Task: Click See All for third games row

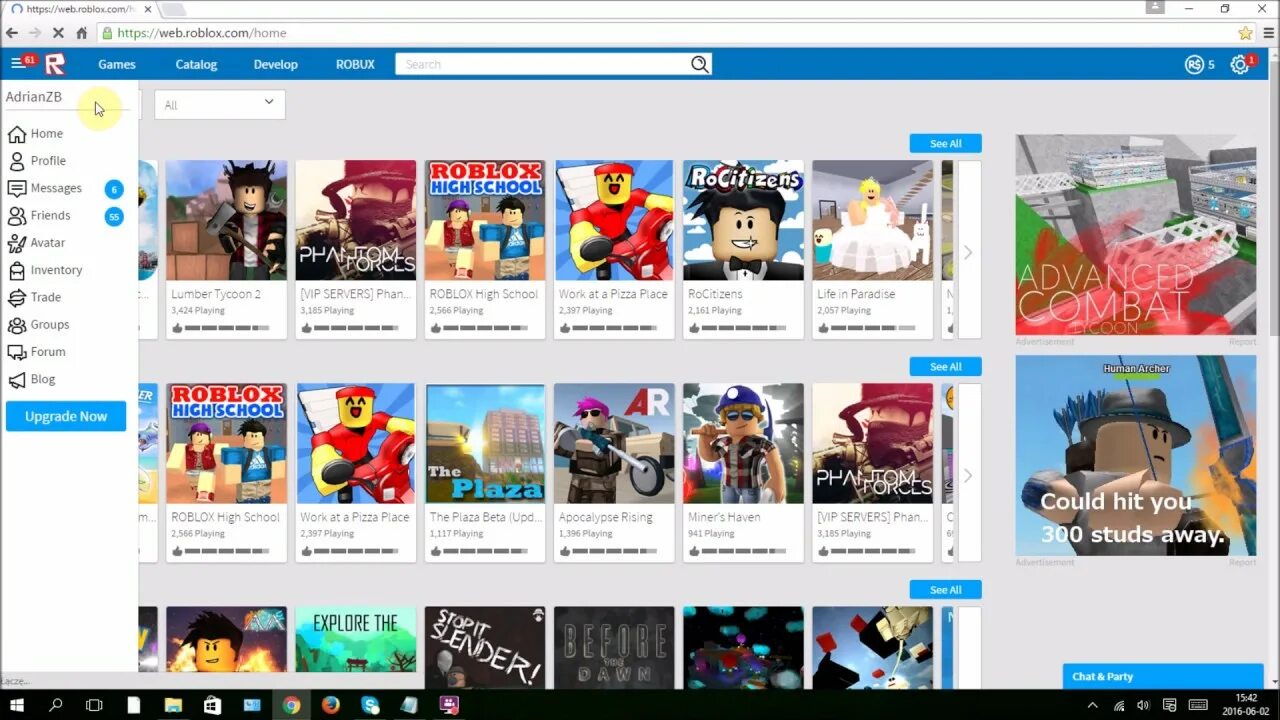Action: point(945,589)
